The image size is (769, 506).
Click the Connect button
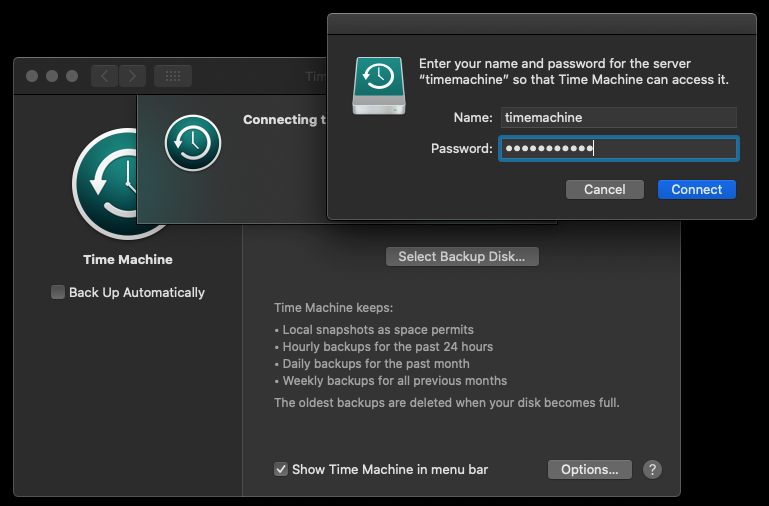(696, 189)
